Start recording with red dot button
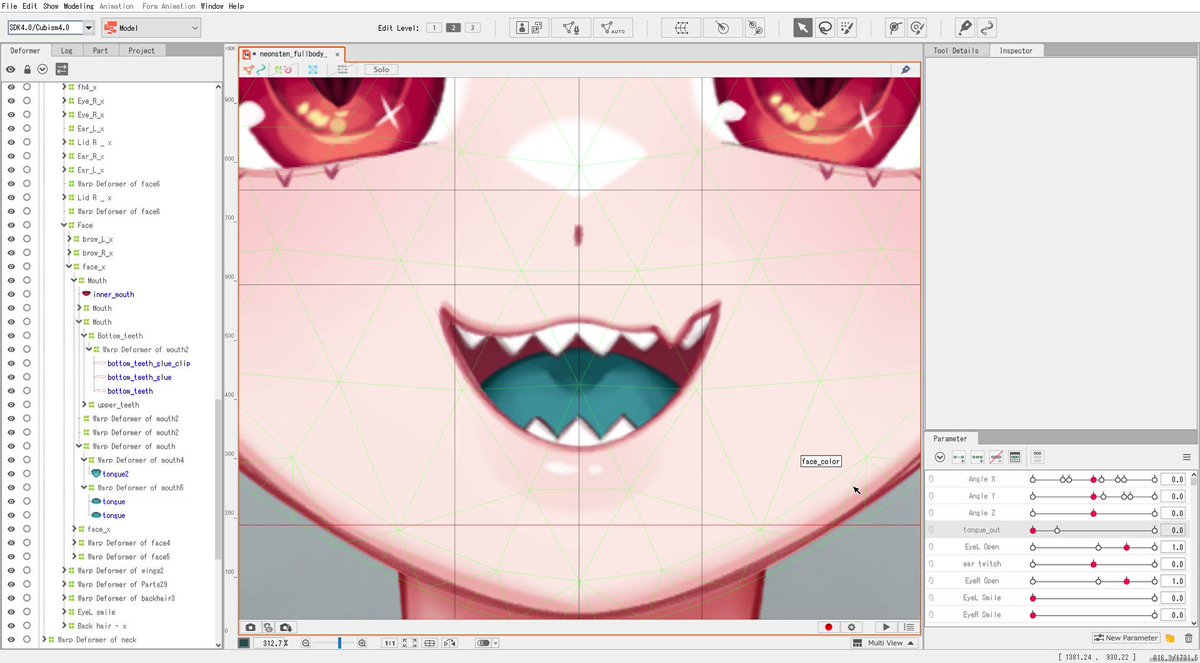1200x663 pixels. click(x=828, y=627)
